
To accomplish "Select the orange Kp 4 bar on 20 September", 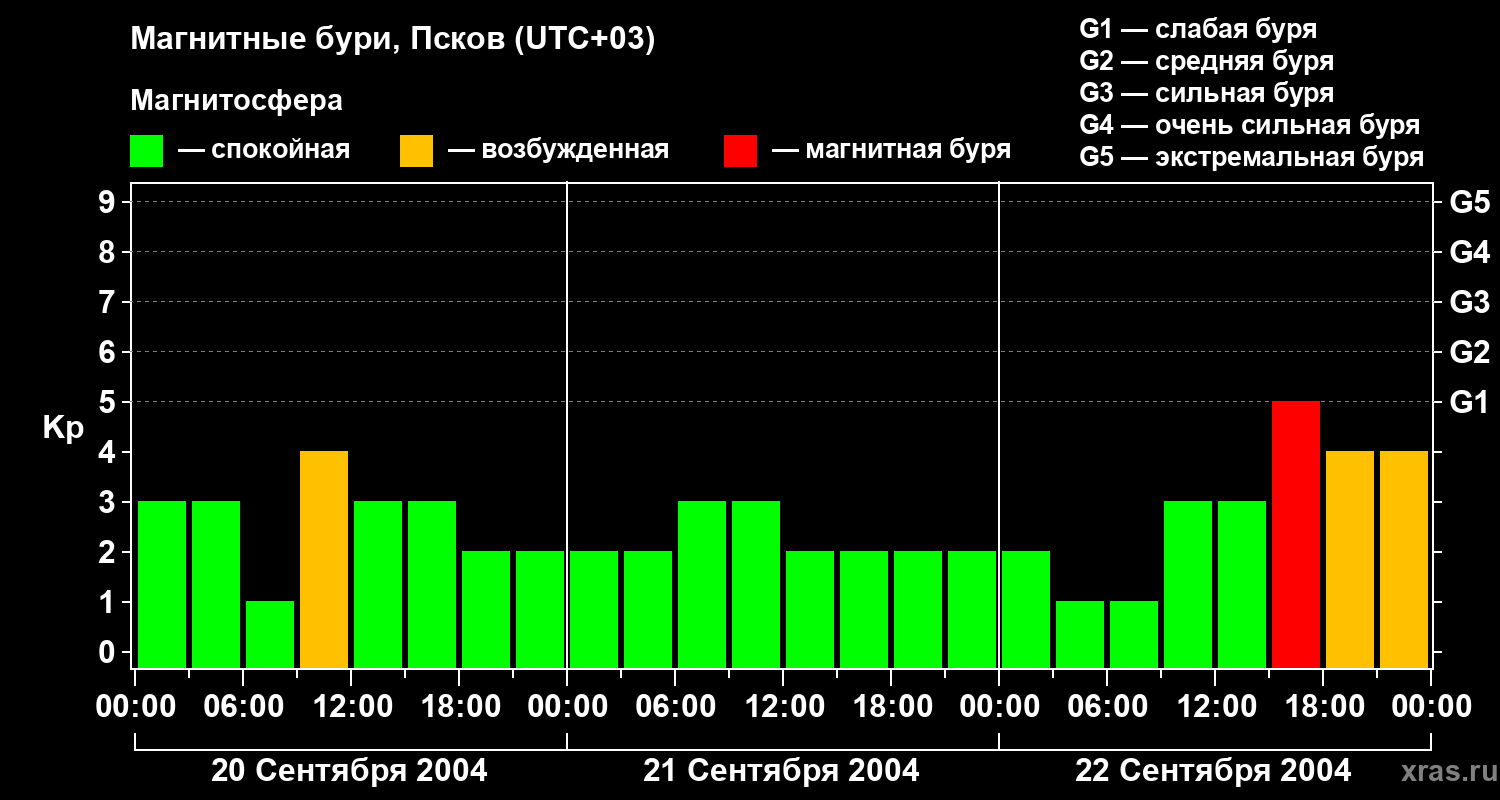I will pos(324,559).
